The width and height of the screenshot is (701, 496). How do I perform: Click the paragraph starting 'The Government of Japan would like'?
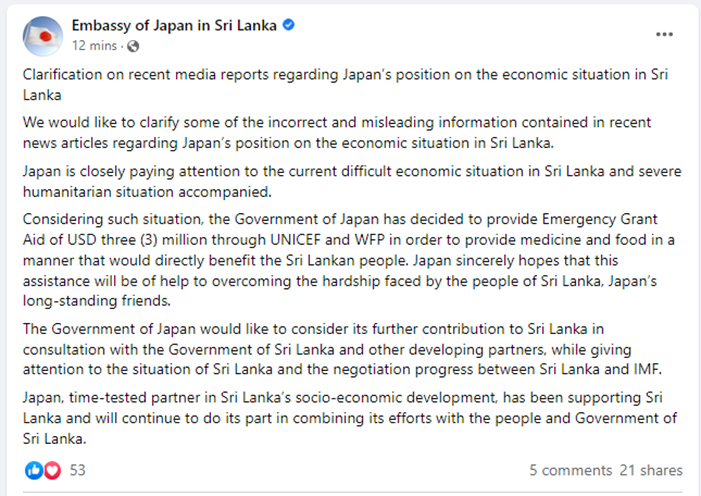[342, 349]
